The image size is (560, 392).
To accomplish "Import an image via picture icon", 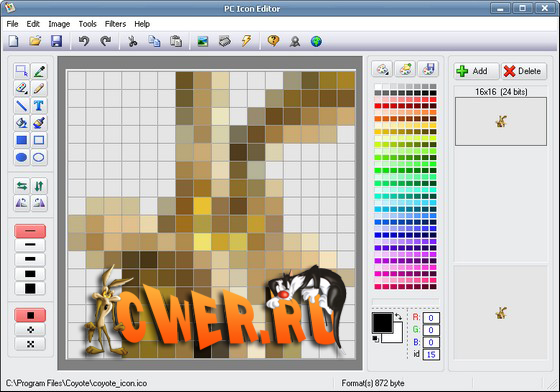I will coord(202,41).
